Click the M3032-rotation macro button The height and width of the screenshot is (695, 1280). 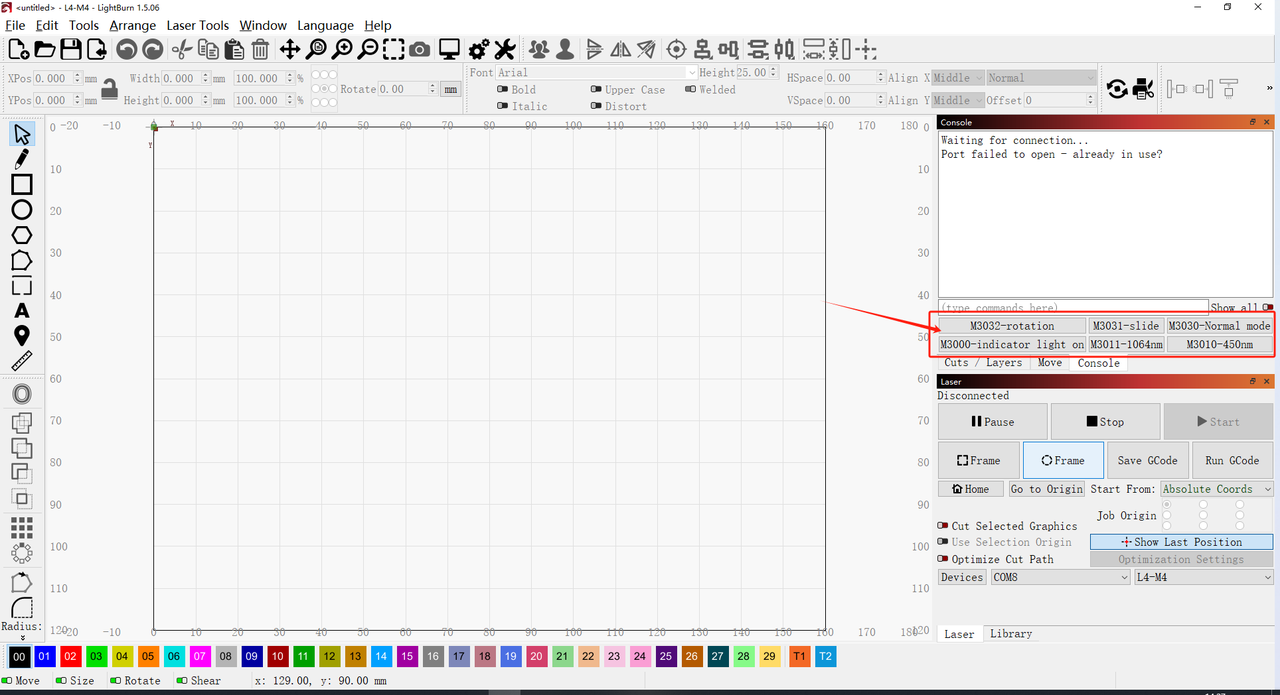pos(1012,326)
